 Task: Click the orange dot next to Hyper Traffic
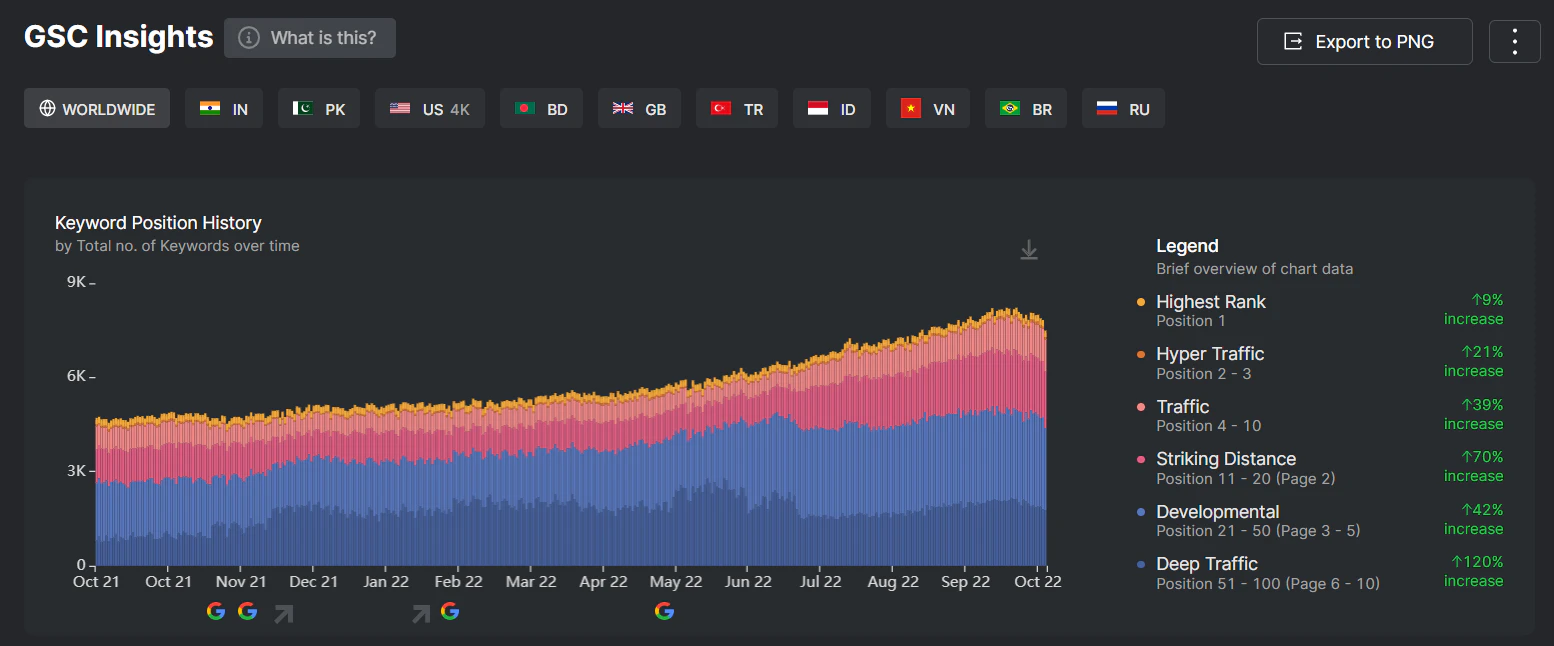[x=1141, y=354]
